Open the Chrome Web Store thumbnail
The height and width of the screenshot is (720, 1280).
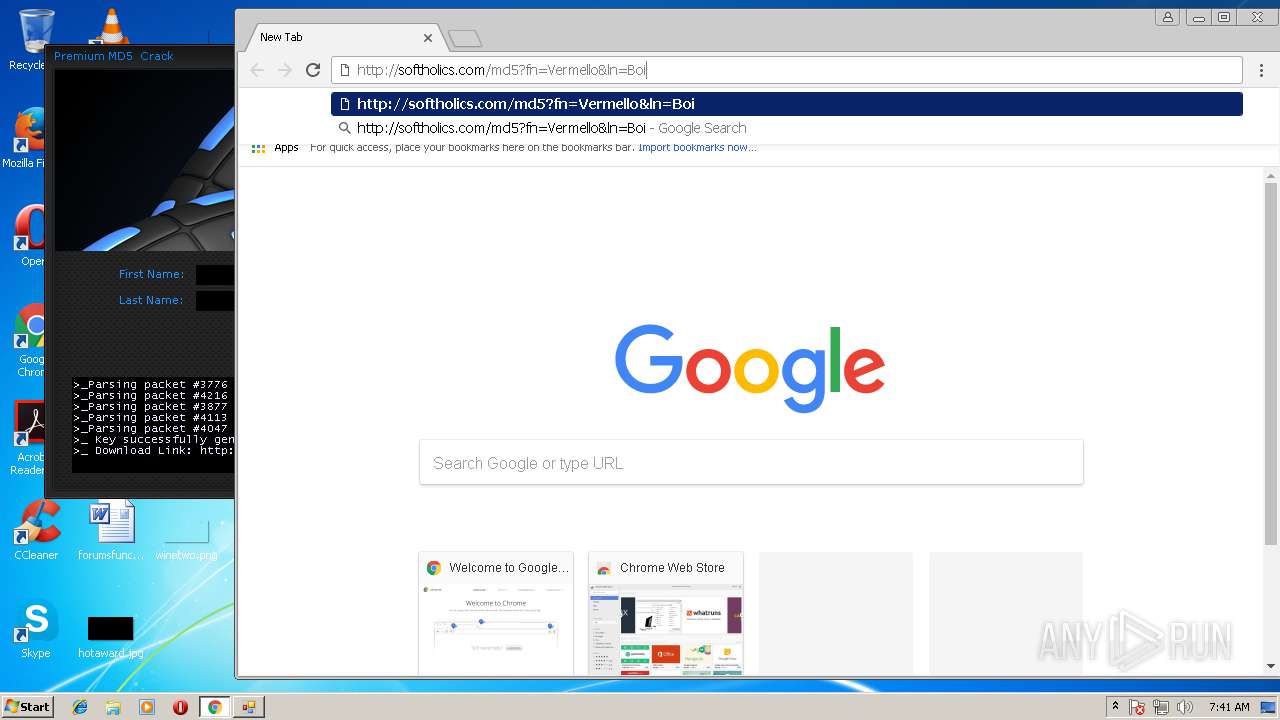[666, 612]
